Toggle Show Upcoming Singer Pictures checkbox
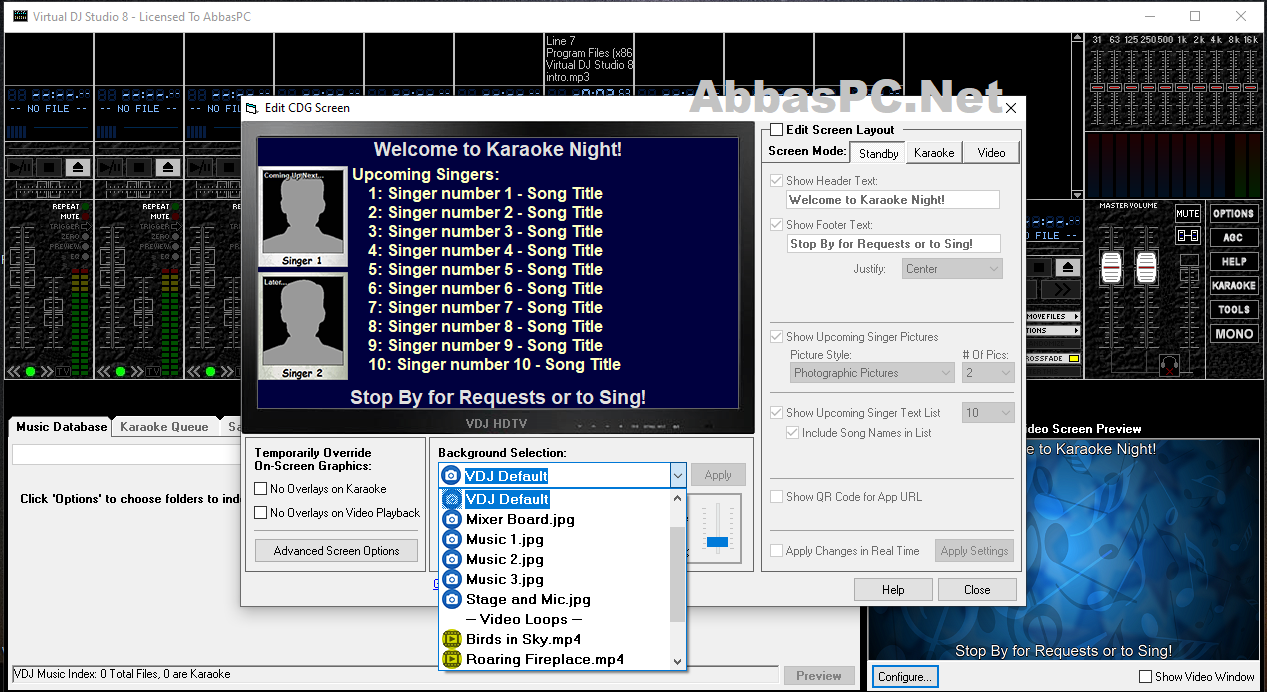Image resolution: width=1267 pixels, height=692 pixels. tap(776, 337)
